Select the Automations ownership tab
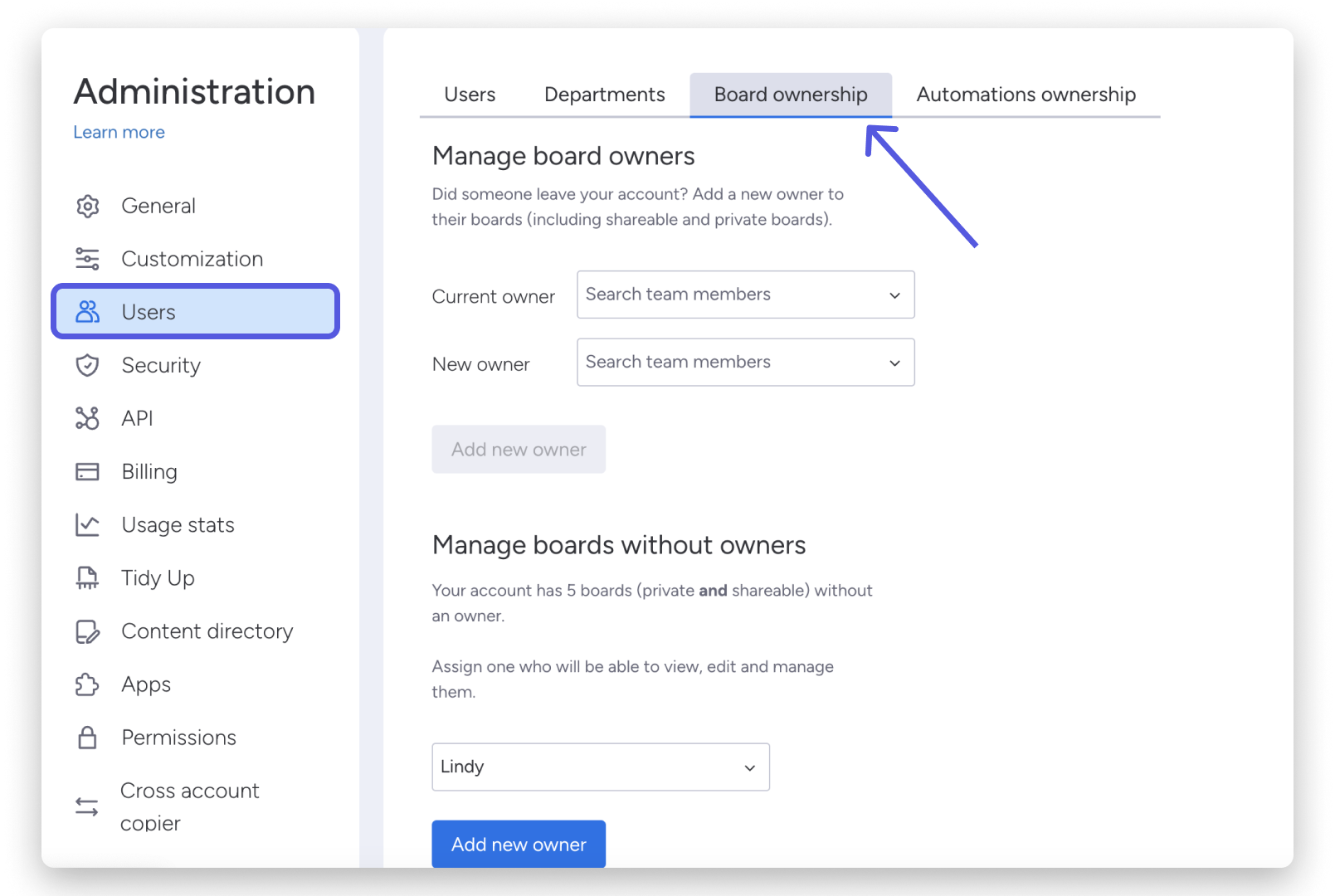 [x=1026, y=95]
